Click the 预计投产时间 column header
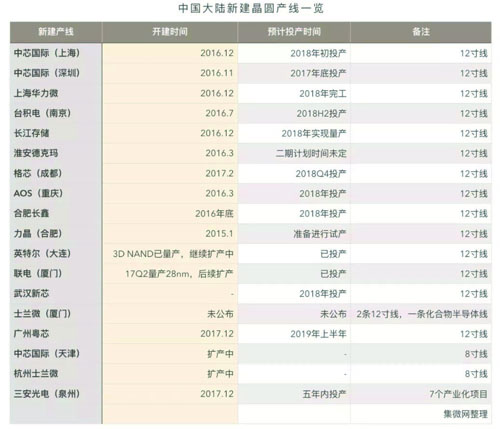The width and height of the screenshot is (500, 429). tap(294, 32)
